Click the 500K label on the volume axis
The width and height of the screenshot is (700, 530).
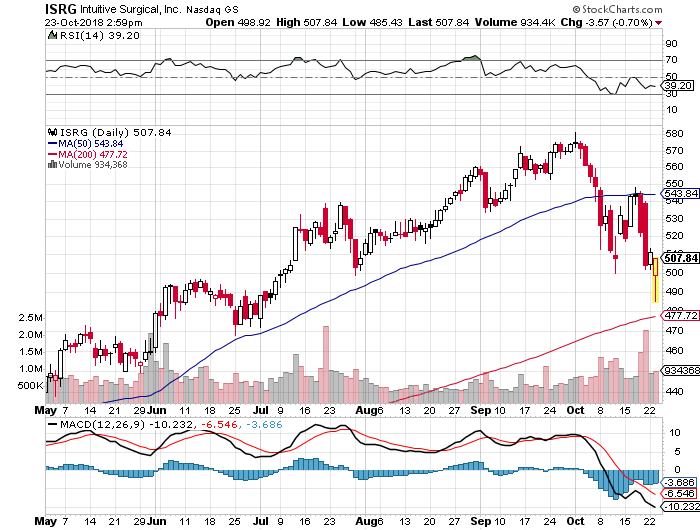click(x=30, y=385)
